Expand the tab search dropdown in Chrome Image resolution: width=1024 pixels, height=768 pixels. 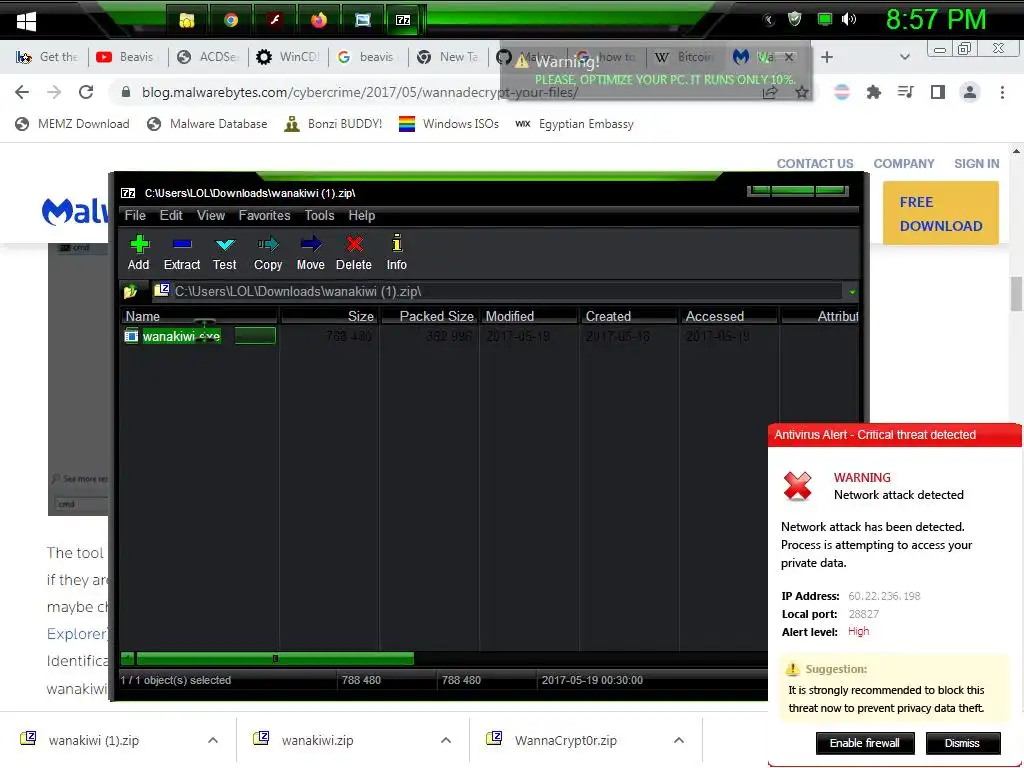click(x=904, y=57)
